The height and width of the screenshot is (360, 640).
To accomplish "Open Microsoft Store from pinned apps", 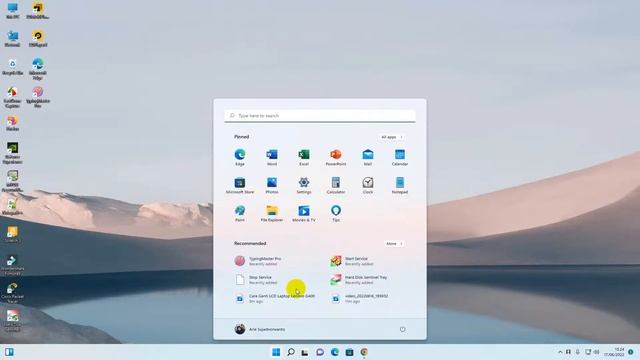I will (x=240, y=185).
